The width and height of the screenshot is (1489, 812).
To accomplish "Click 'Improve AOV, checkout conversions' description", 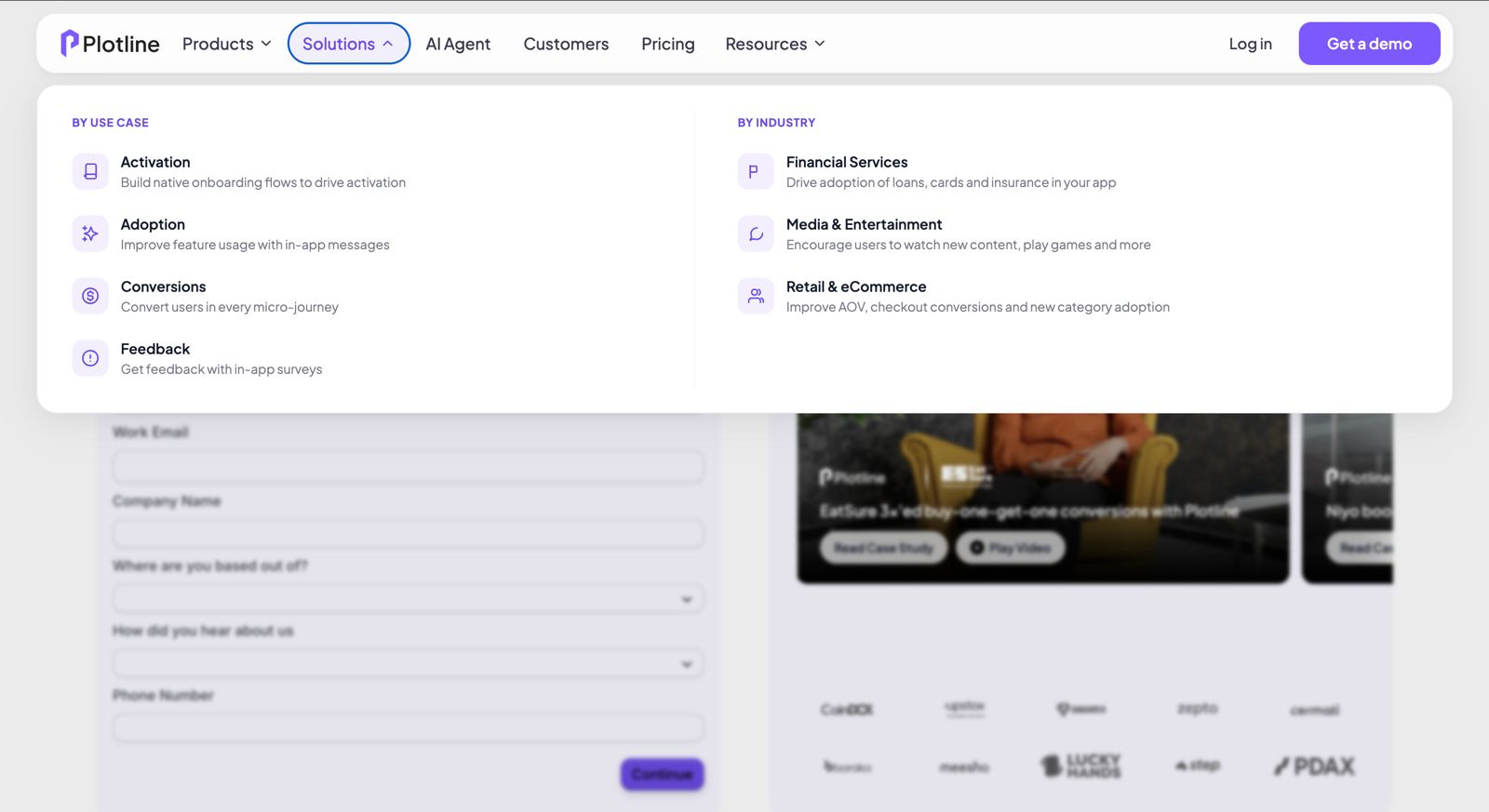I will click(x=978, y=307).
